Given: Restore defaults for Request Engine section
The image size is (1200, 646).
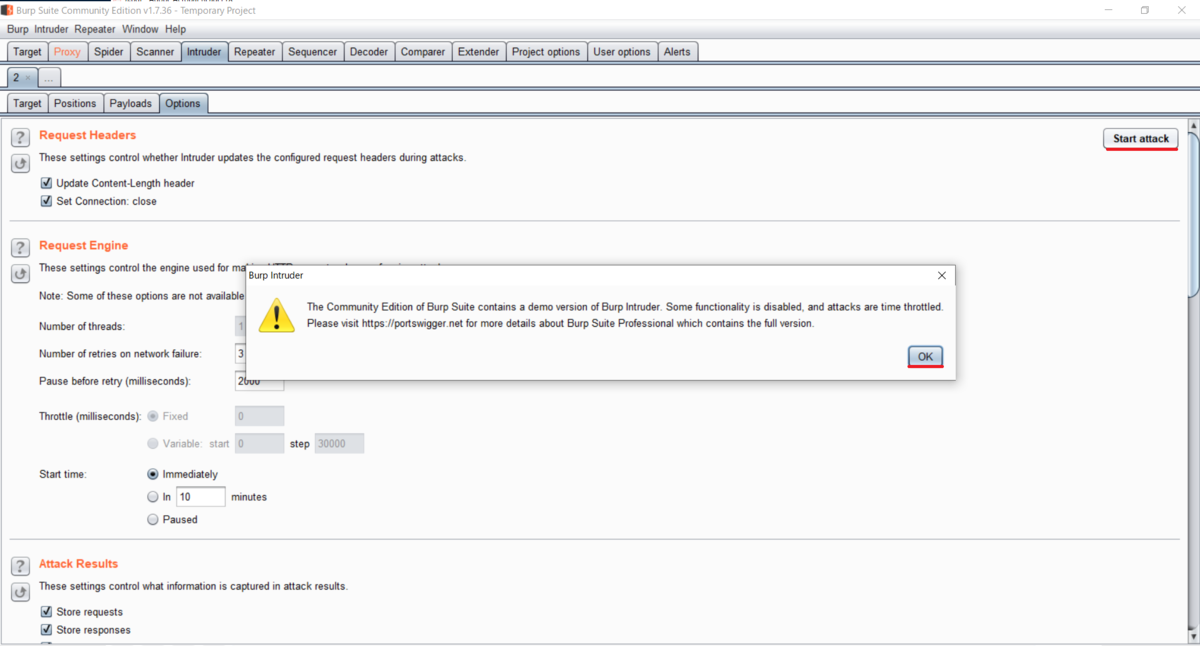Looking at the screenshot, I should 20,273.
